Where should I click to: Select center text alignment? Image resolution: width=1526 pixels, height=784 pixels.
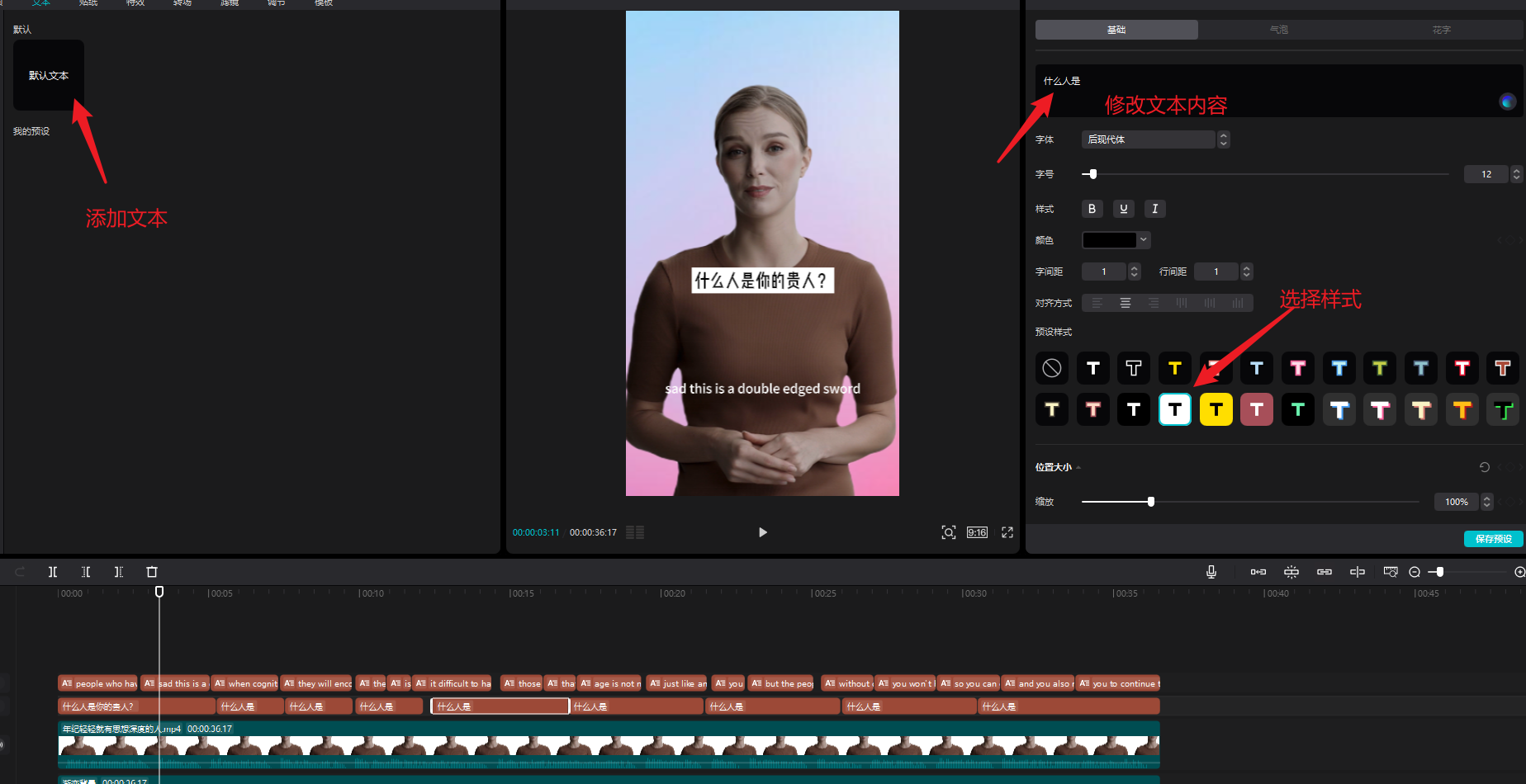pos(1126,303)
